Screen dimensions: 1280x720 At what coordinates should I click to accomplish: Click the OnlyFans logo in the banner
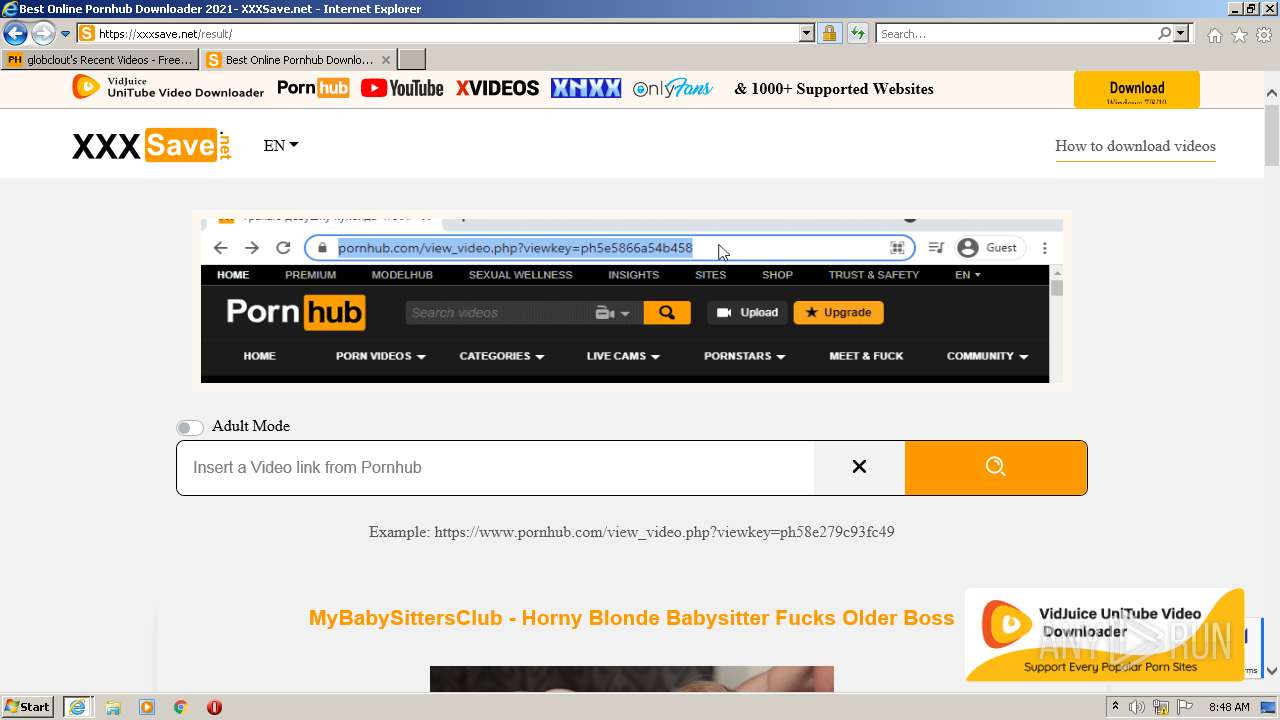(x=672, y=88)
